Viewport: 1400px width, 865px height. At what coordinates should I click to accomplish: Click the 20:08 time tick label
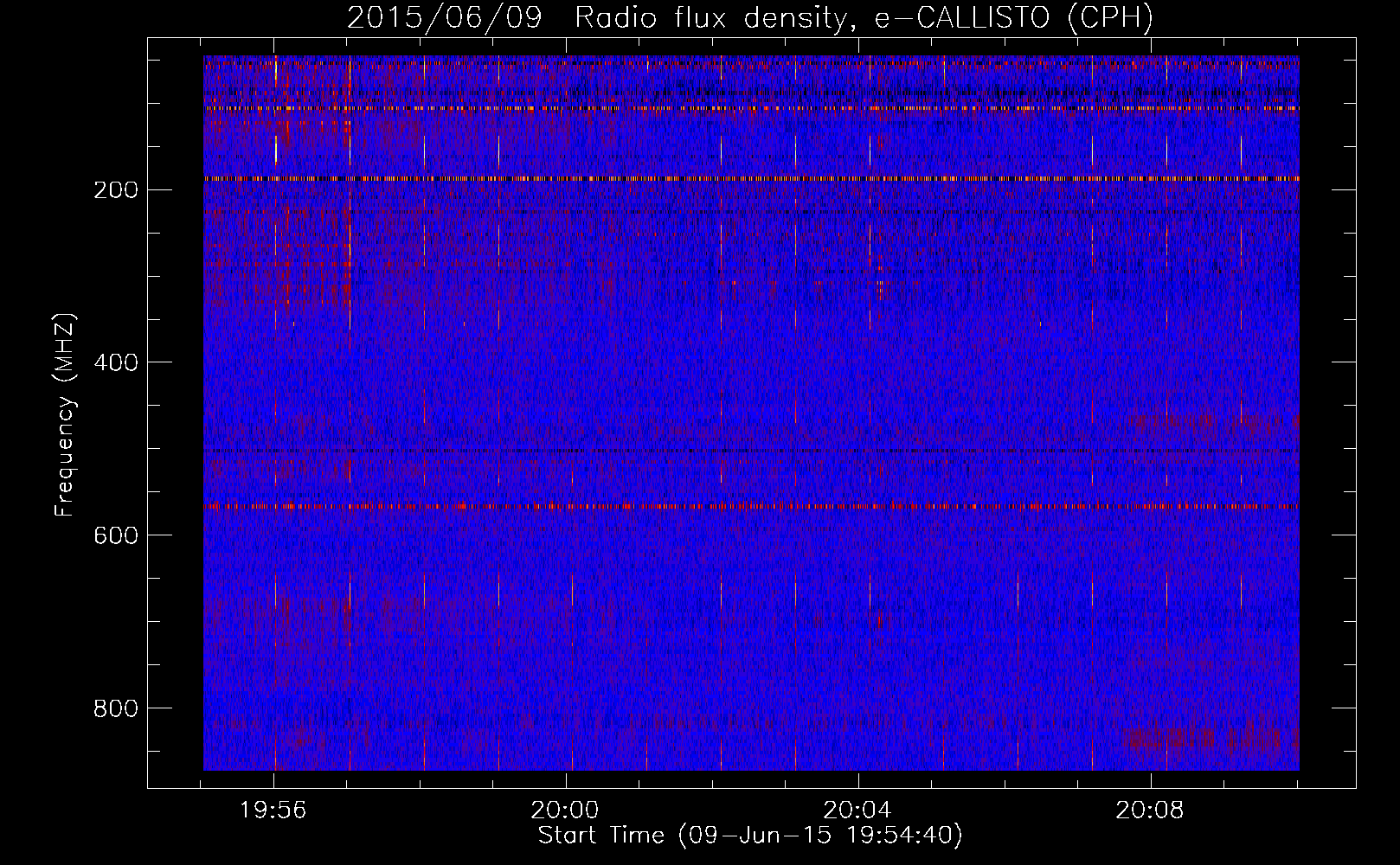pos(1149,811)
